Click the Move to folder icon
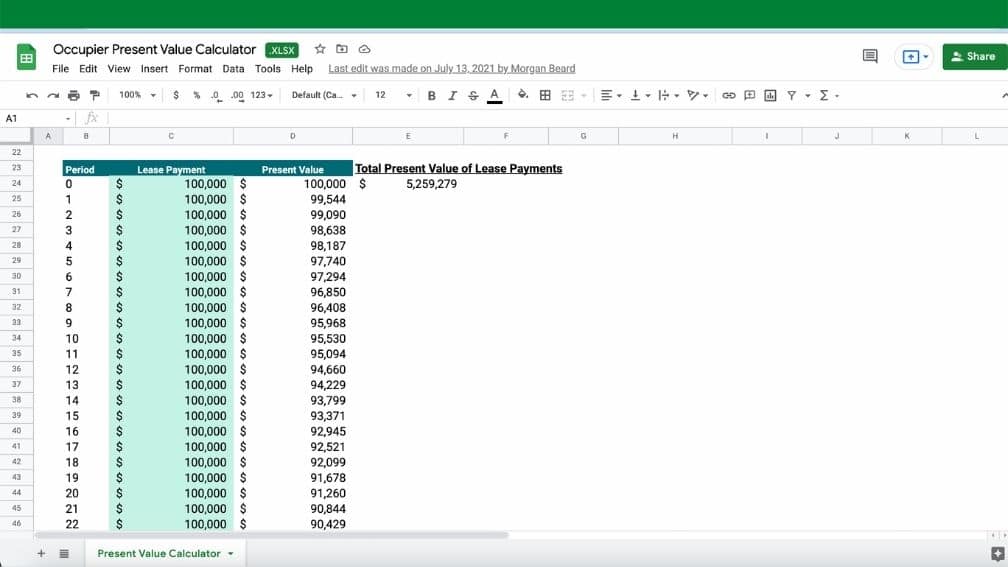The width and height of the screenshot is (1008, 567). pos(342,49)
